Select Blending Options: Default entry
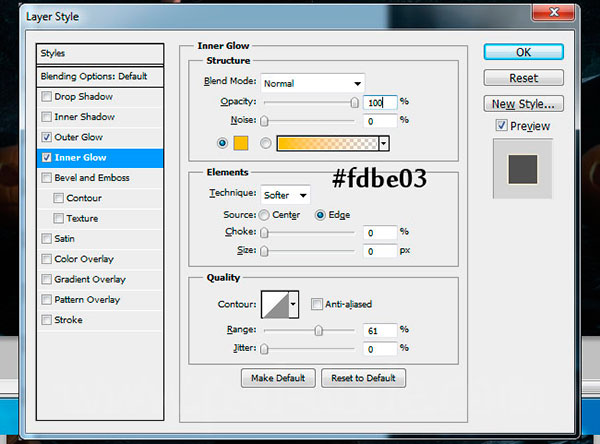The width and height of the screenshot is (600, 444). click(x=100, y=76)
